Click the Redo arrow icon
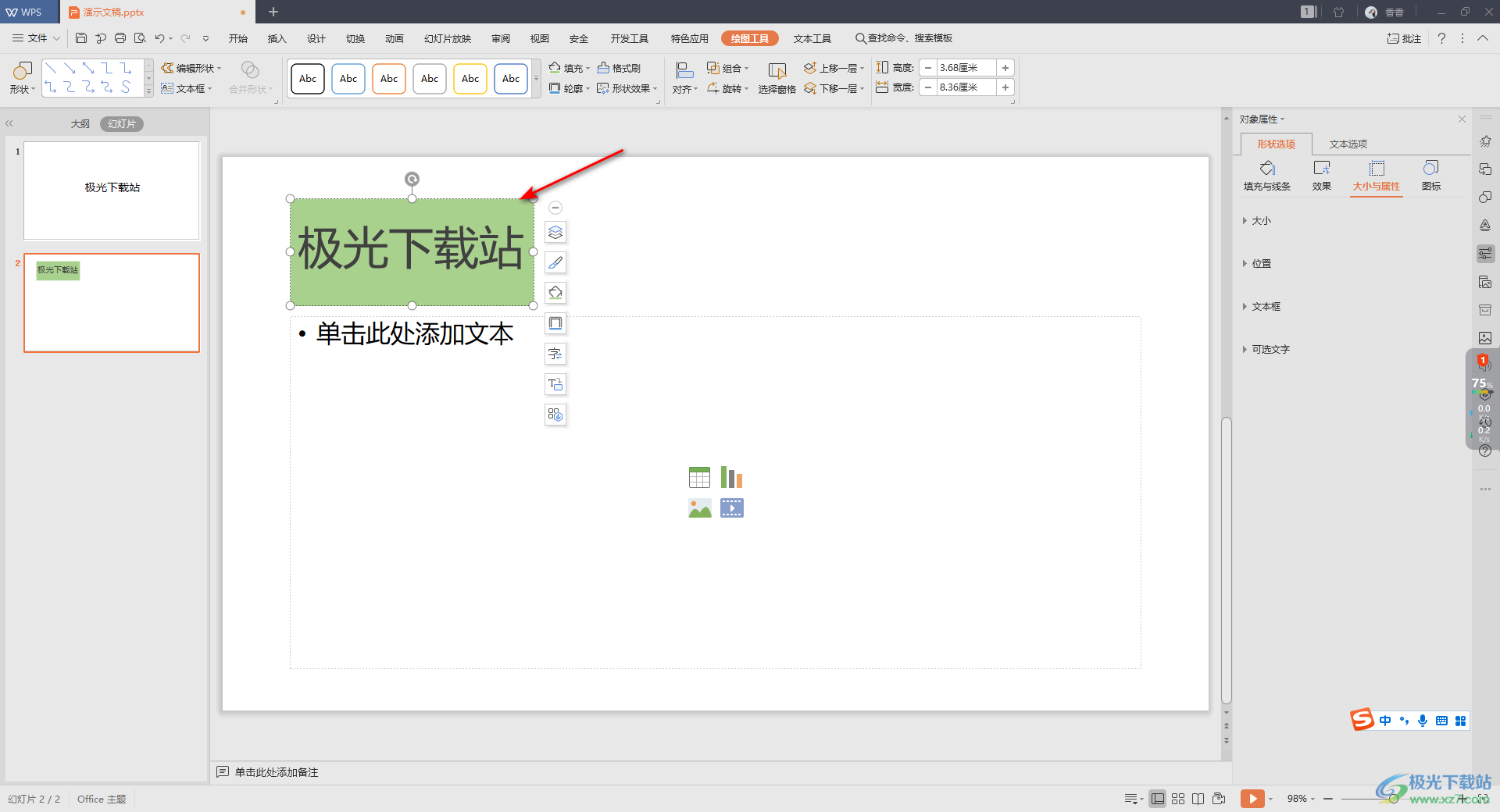 [185, 38]
